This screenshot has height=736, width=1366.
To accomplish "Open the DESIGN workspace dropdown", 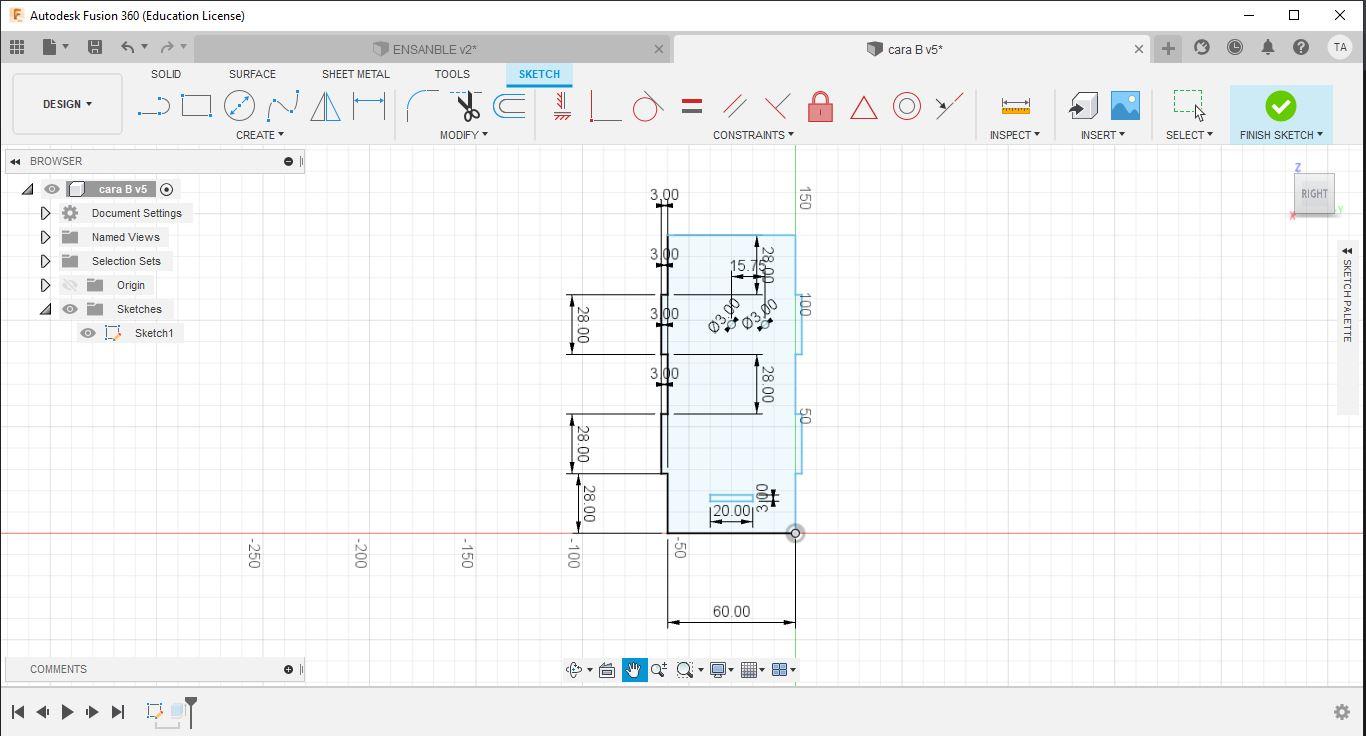I will (x=67, y=104).
